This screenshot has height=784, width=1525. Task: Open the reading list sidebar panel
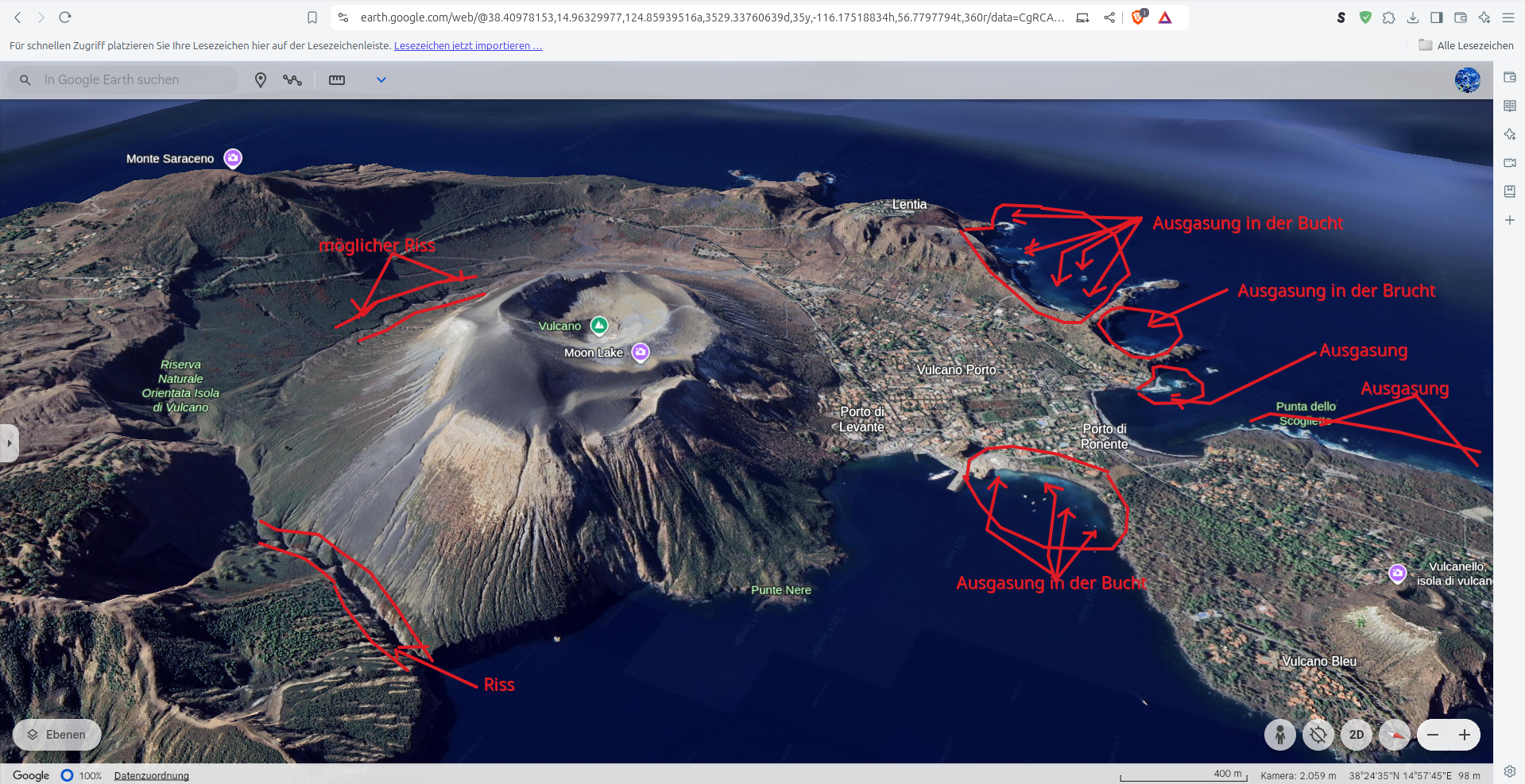click(1510, 106)
